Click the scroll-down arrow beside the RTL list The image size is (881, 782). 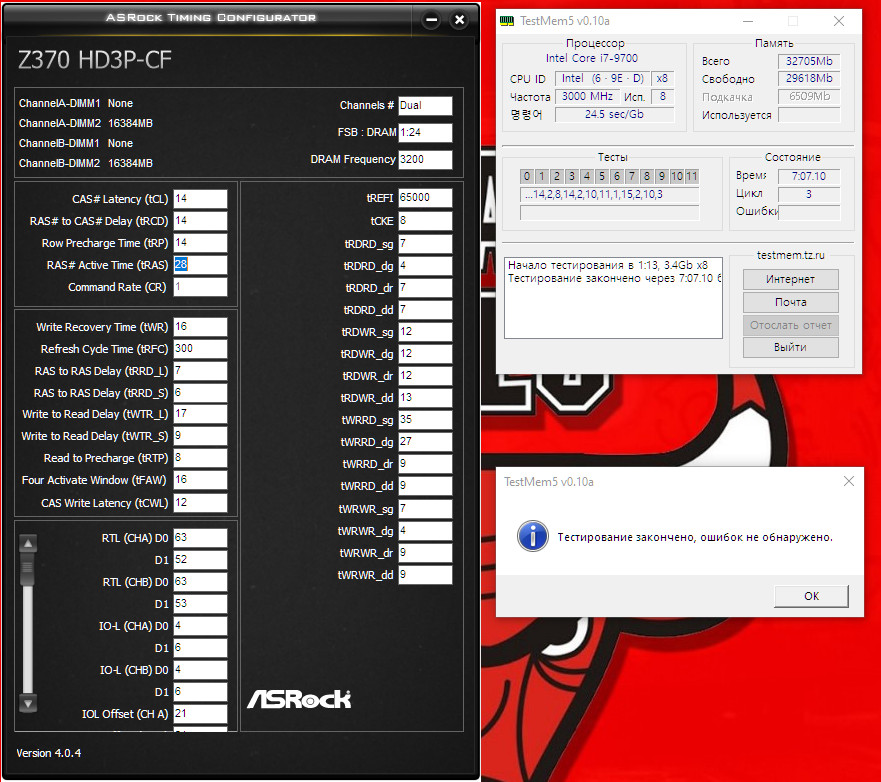(x=28, y=703)
